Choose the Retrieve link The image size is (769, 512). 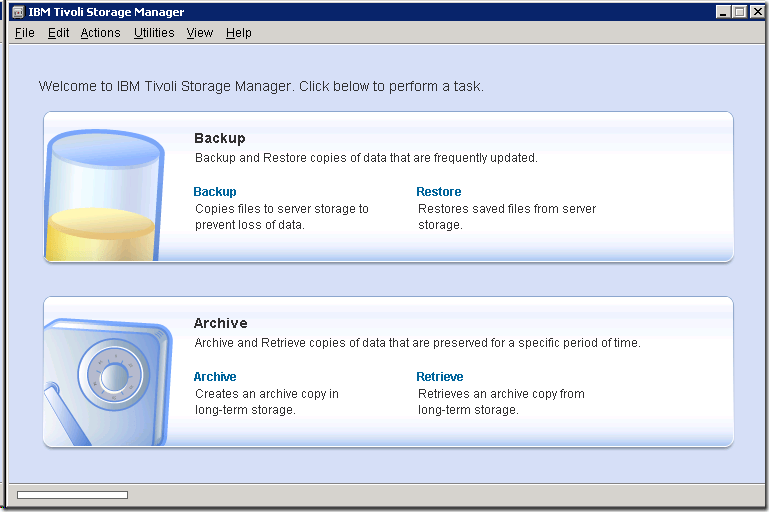click(440, 377)
